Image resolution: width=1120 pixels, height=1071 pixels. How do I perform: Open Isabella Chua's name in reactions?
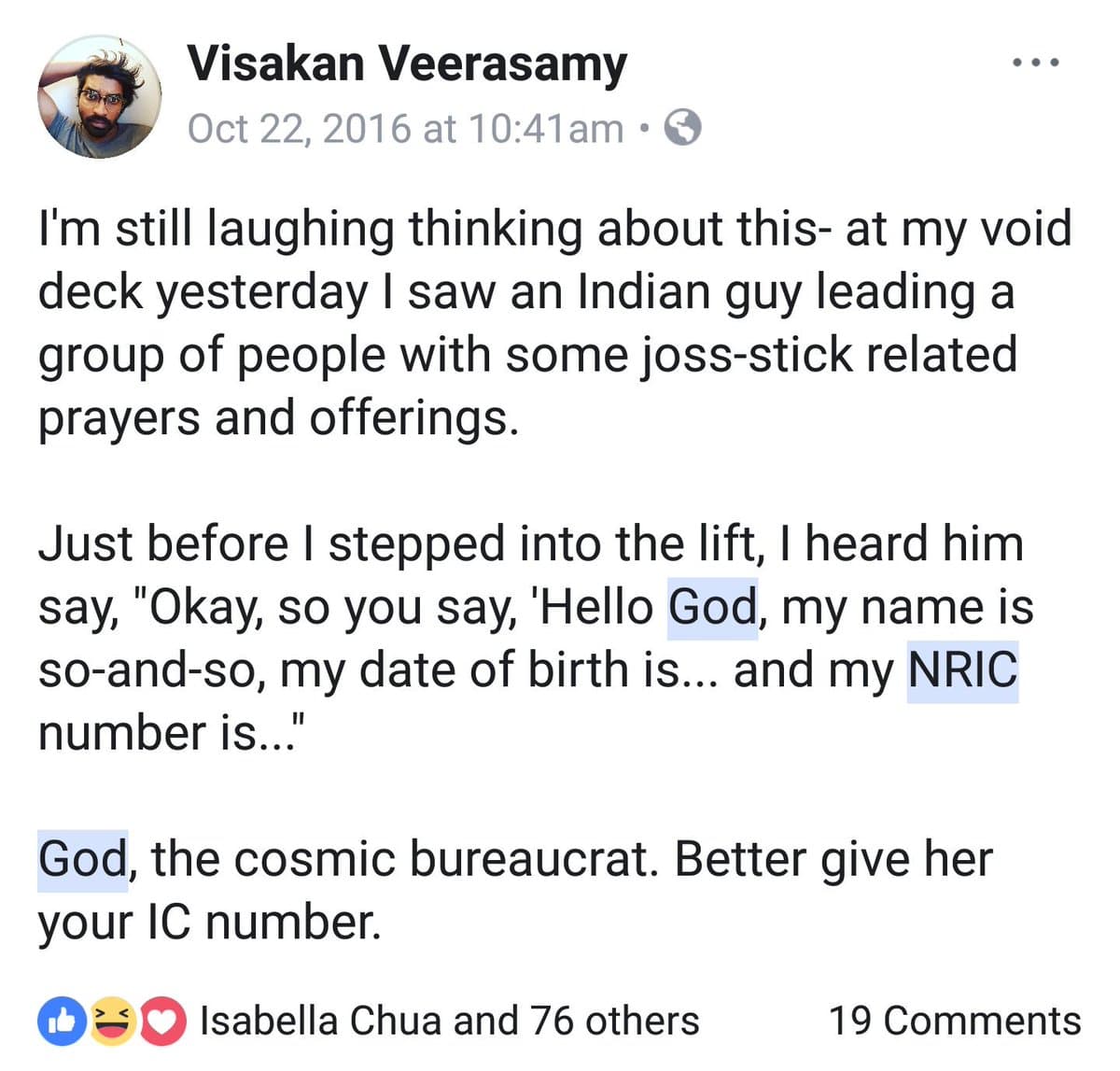pos(322,1021)
